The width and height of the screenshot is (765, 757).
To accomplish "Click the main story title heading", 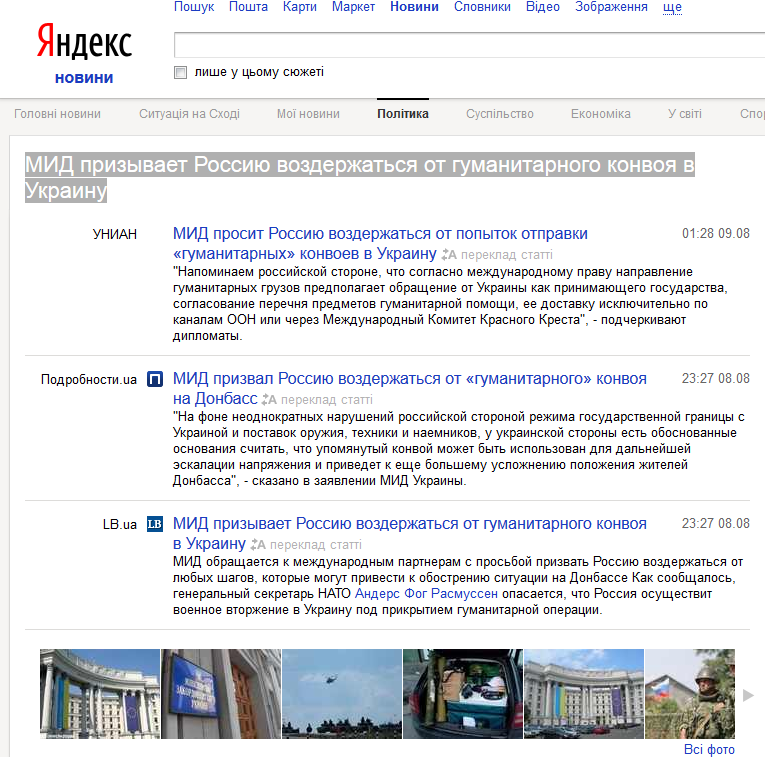I will click(x=360, y=177).
